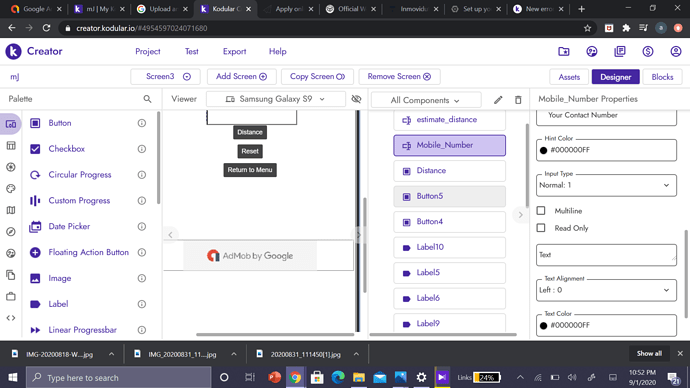Open the theme palette icon in header
Screen dimensions: 690x388
[592, 51]
